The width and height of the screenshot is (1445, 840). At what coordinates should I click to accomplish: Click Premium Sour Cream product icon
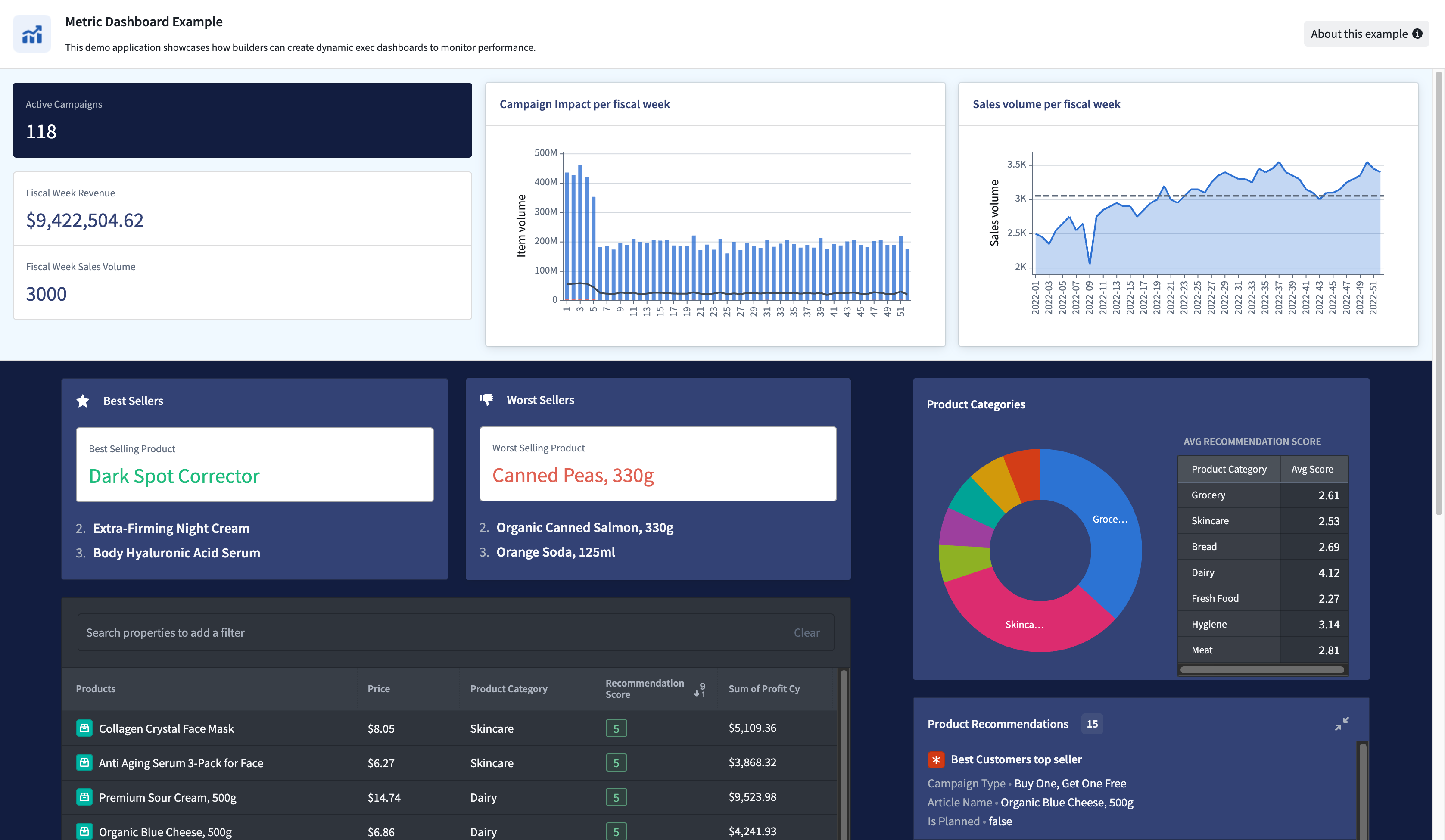pos(84,797)
